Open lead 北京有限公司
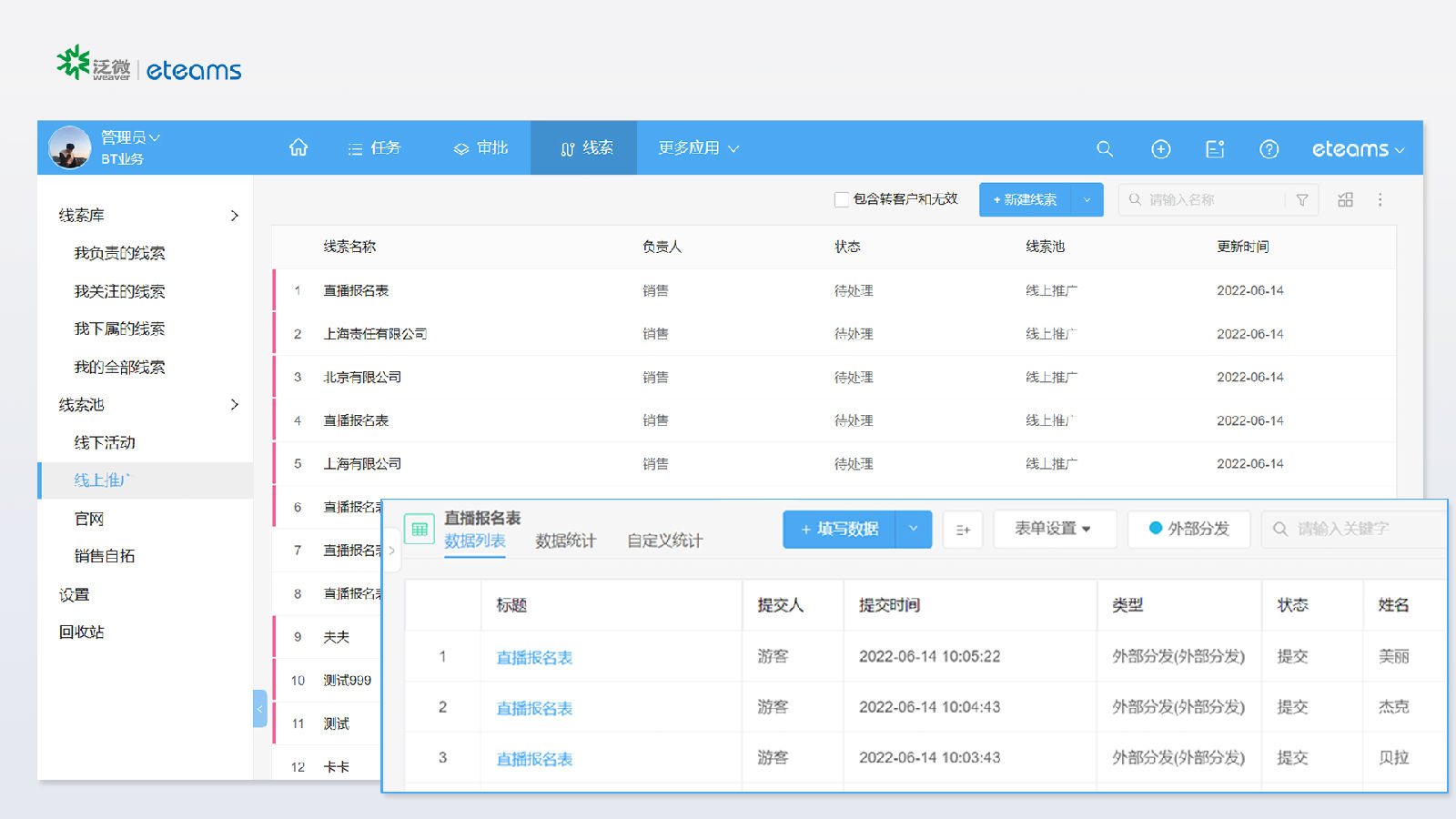 coord(362,377)
